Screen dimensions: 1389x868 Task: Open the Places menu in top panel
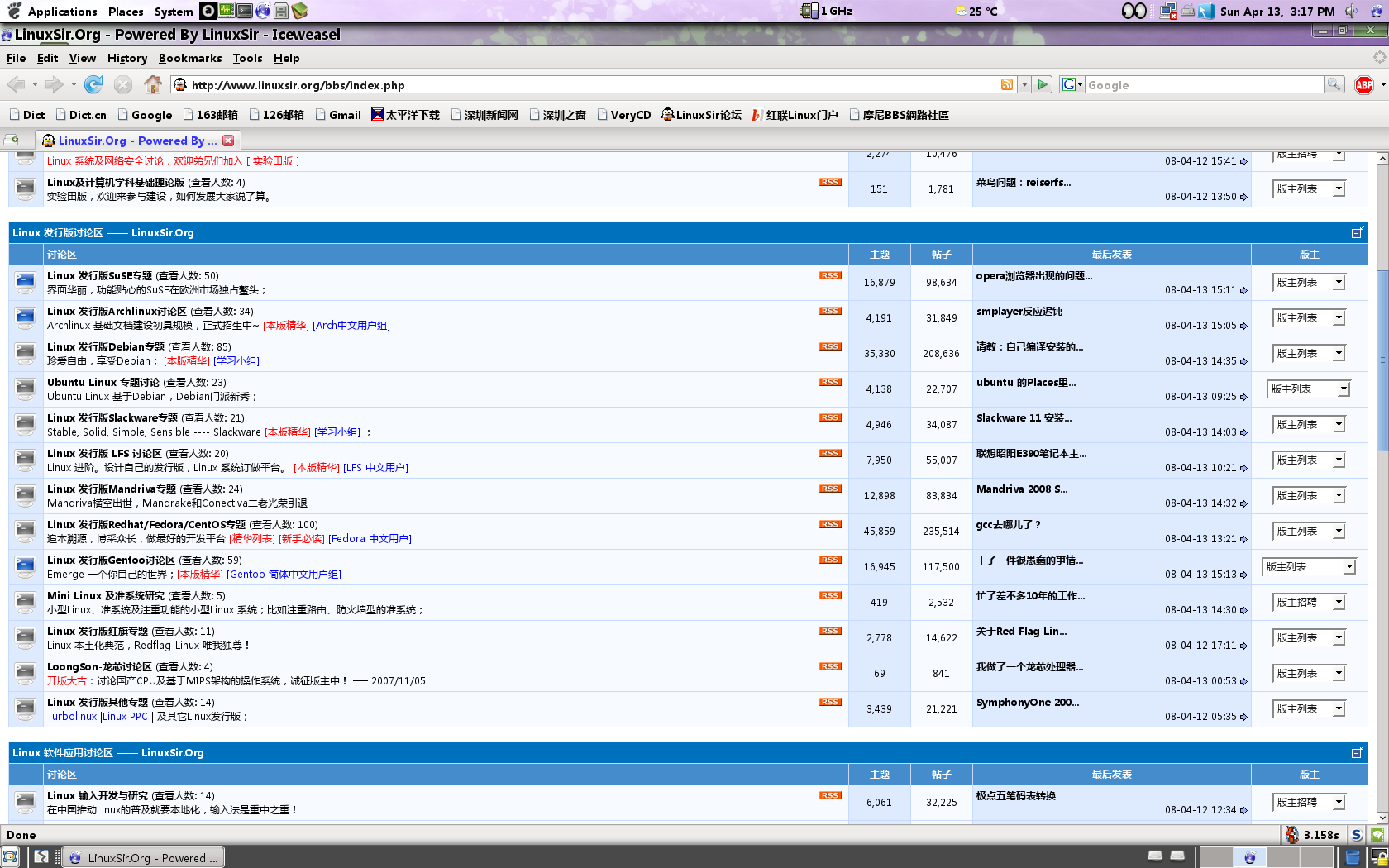click(x=126, y=11)
